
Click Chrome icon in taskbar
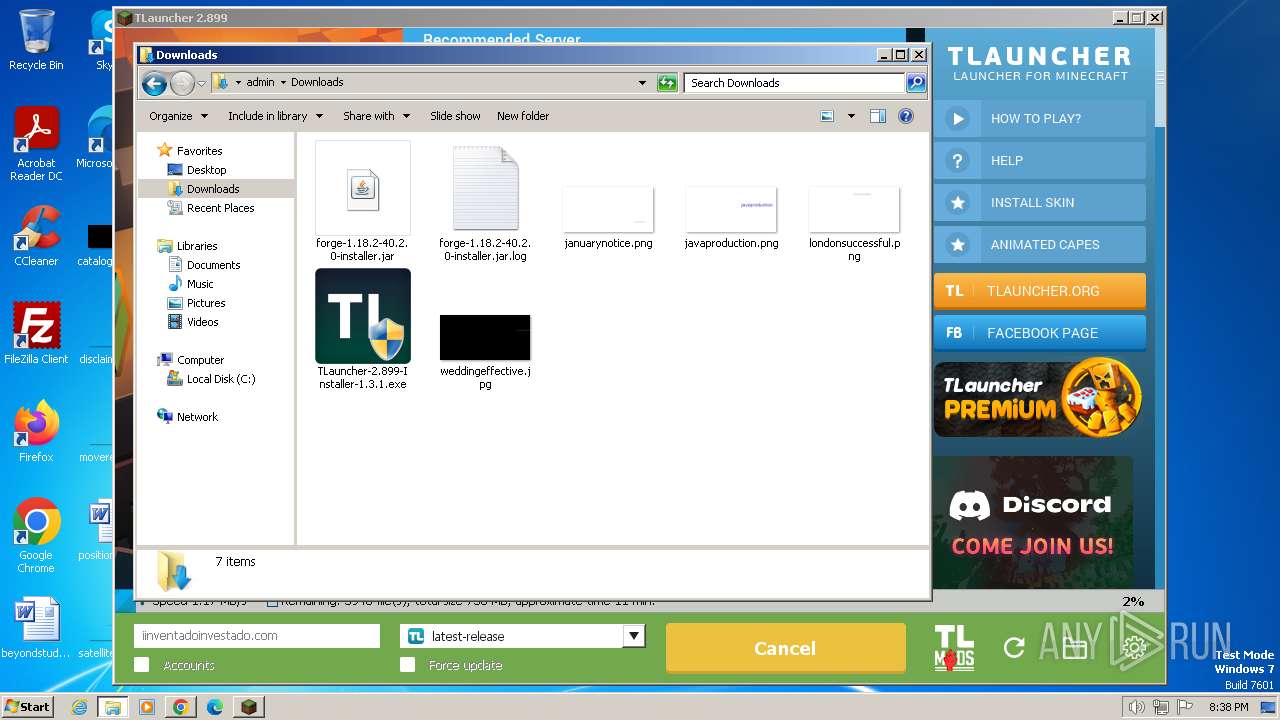click(x=180, y=707)
